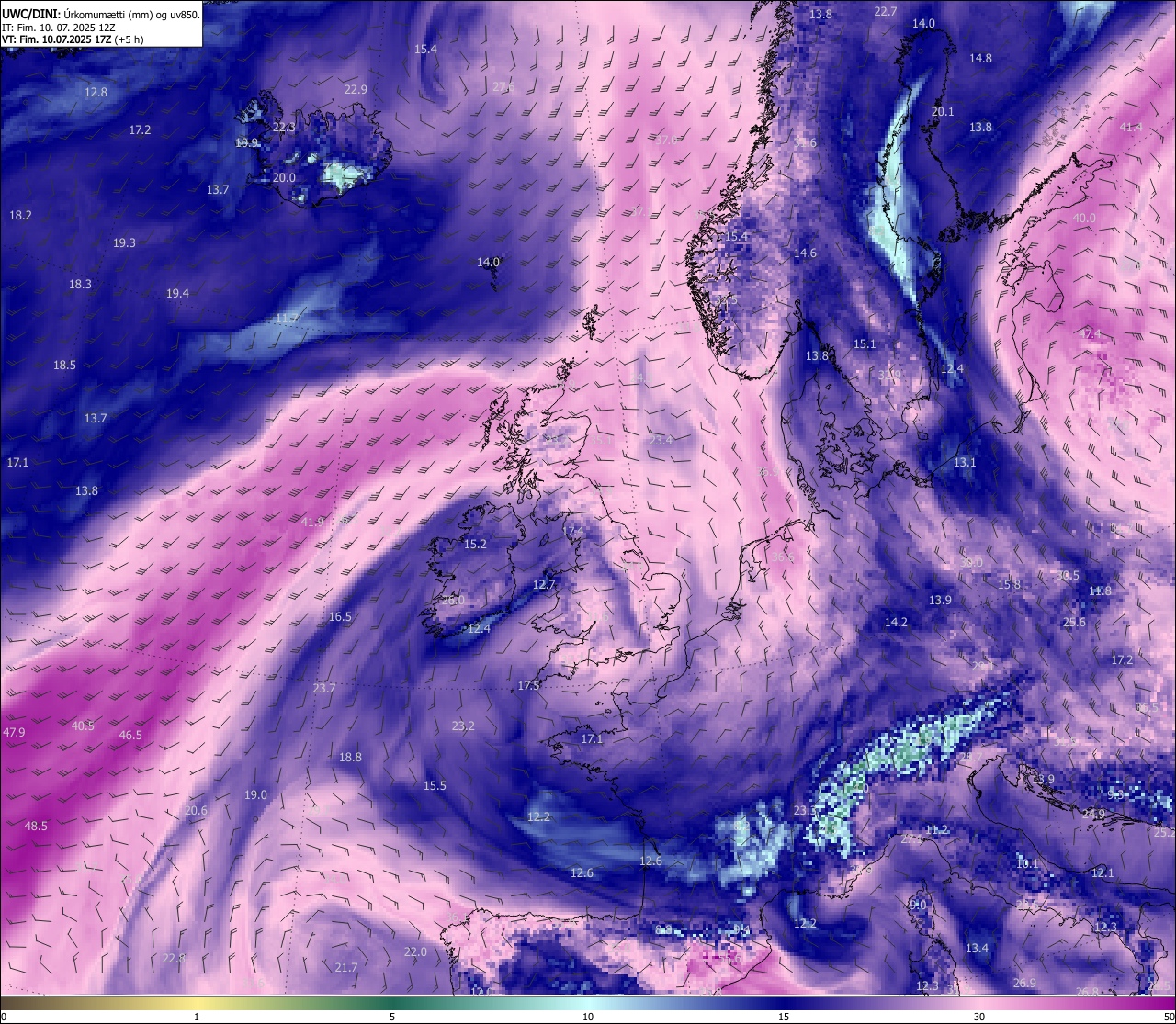
Task: Select the 15.2 value over Ireland
Action: (475, 545)
